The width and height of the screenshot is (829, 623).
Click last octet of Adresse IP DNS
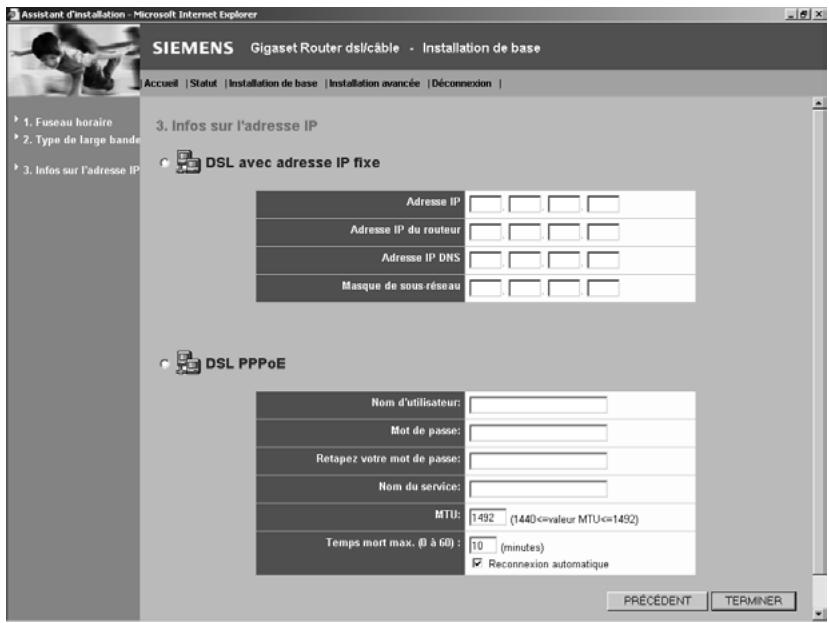(x=603, y=260)
